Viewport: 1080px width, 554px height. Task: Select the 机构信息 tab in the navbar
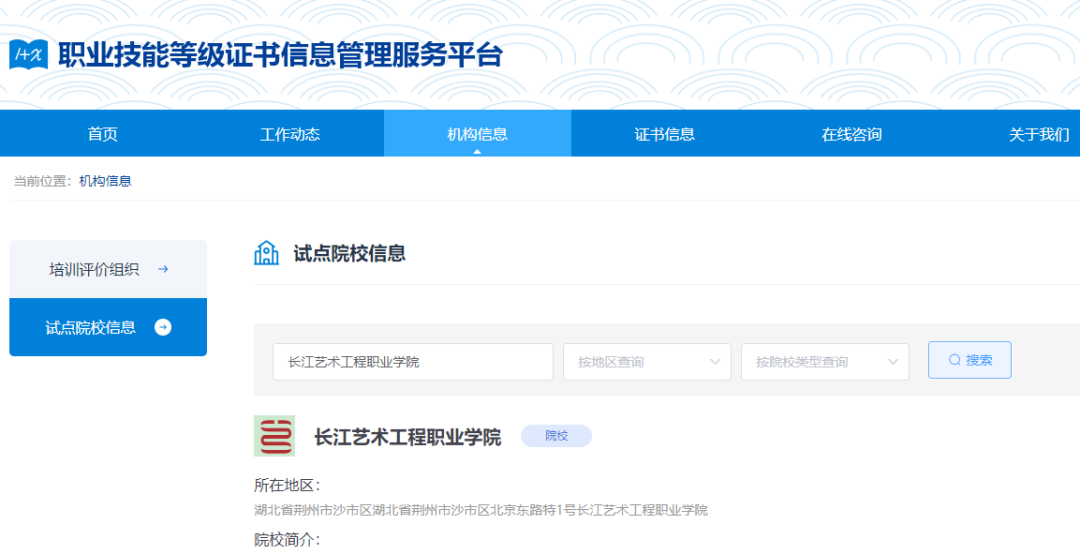tap(477, 134)
